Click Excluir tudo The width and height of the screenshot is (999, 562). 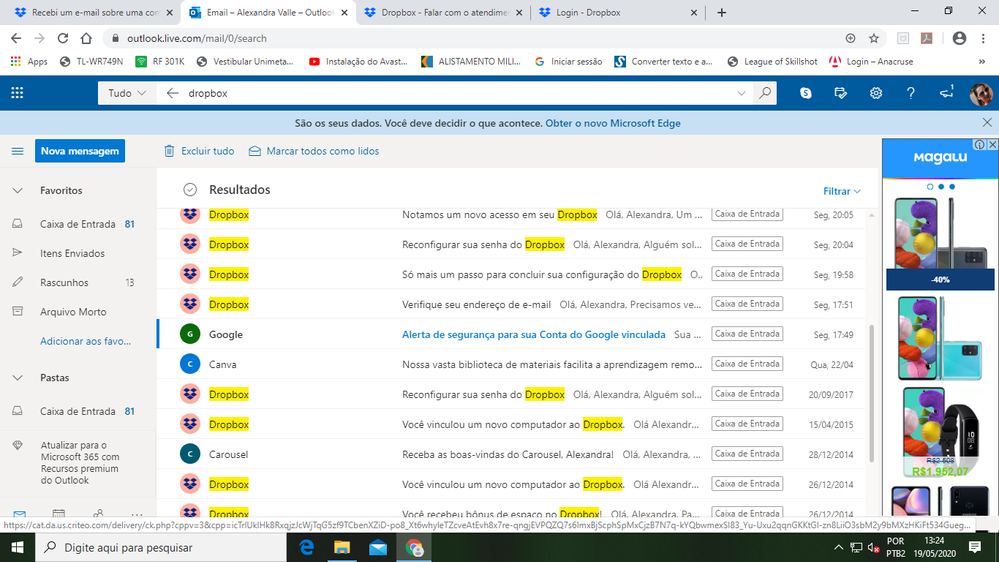199,151
